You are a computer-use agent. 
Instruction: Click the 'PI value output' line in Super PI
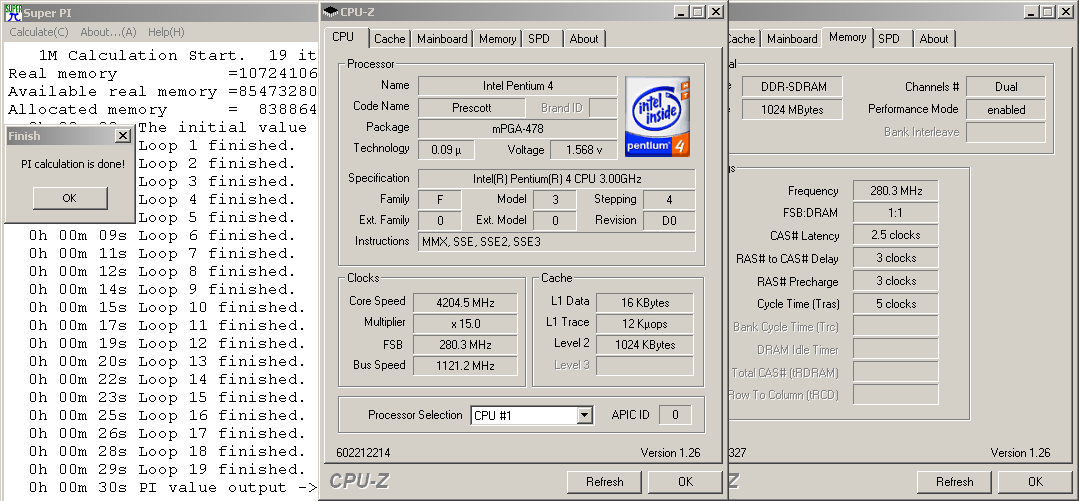pyautogui.click(x=173, y=487)
